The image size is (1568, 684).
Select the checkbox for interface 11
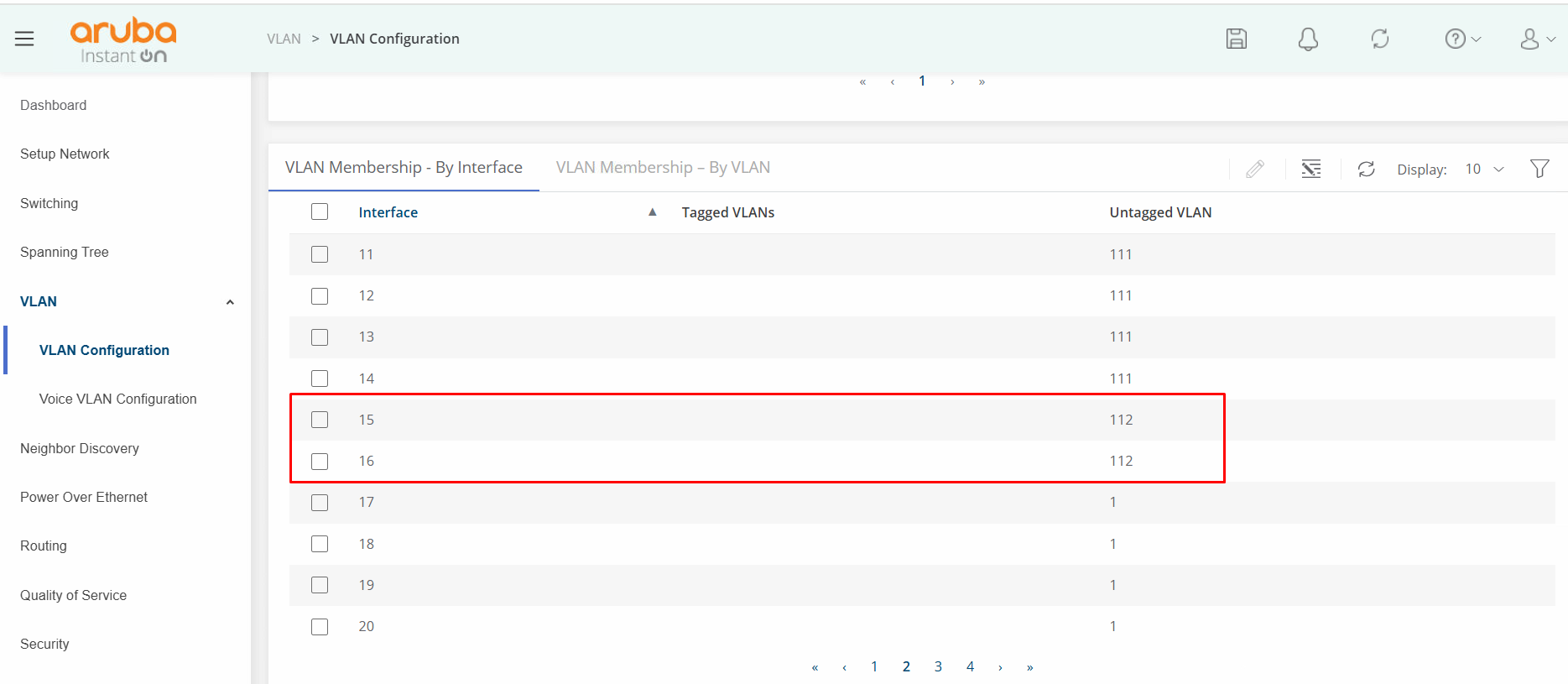(x=320, y=254)
